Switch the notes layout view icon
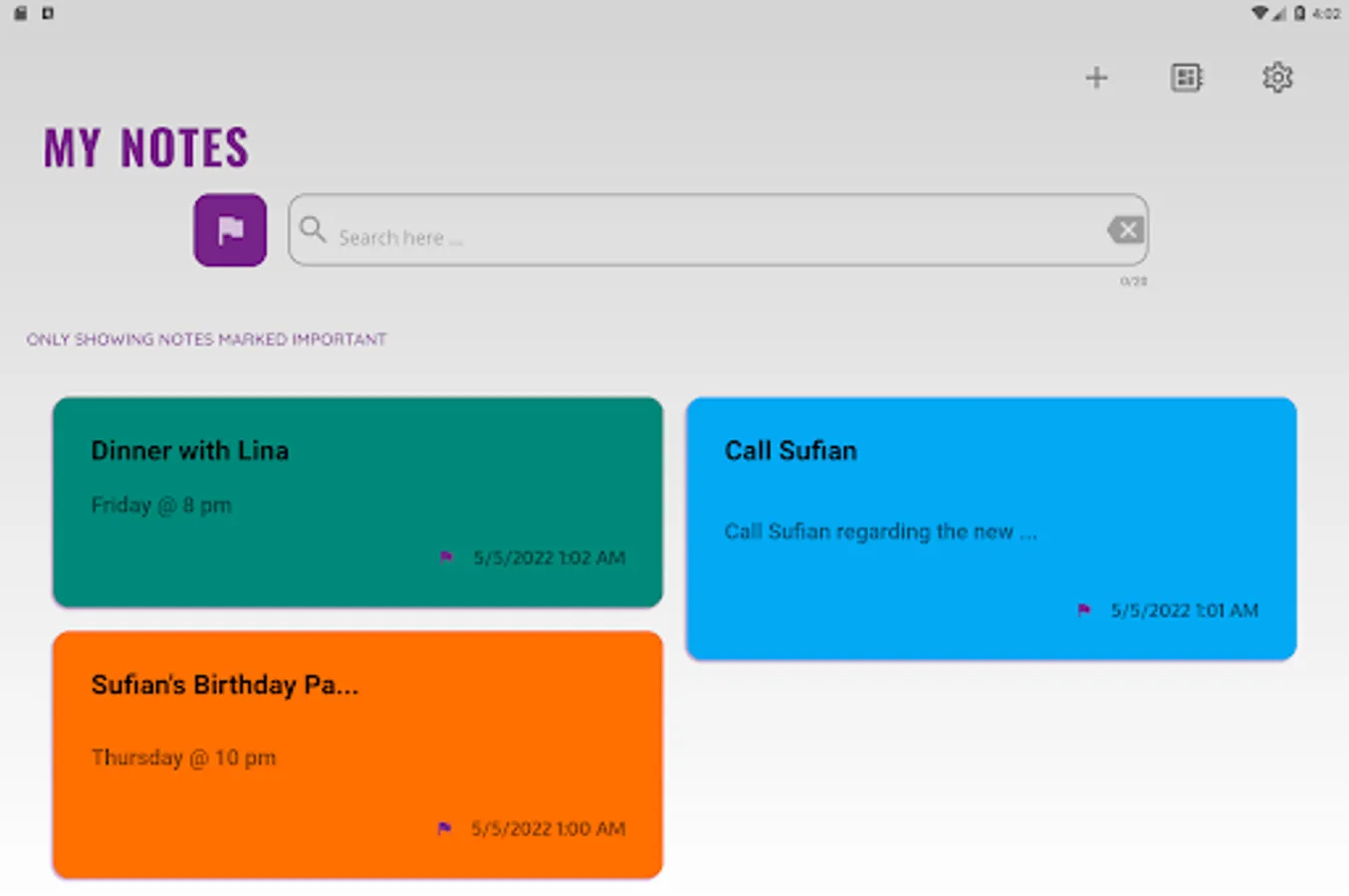Screen dimensions: 1349x896 (1186, 78)
